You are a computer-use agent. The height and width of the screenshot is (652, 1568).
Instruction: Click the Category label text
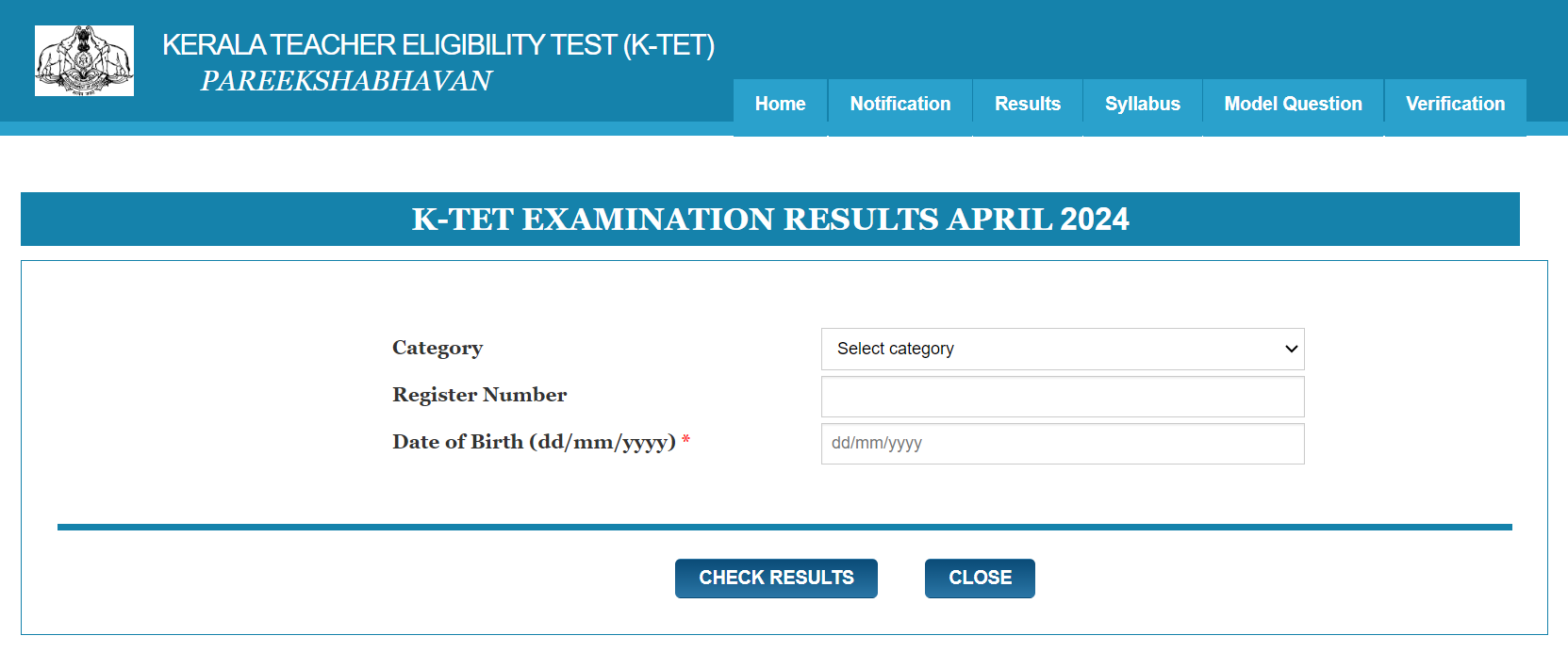(x=437, y=348)
